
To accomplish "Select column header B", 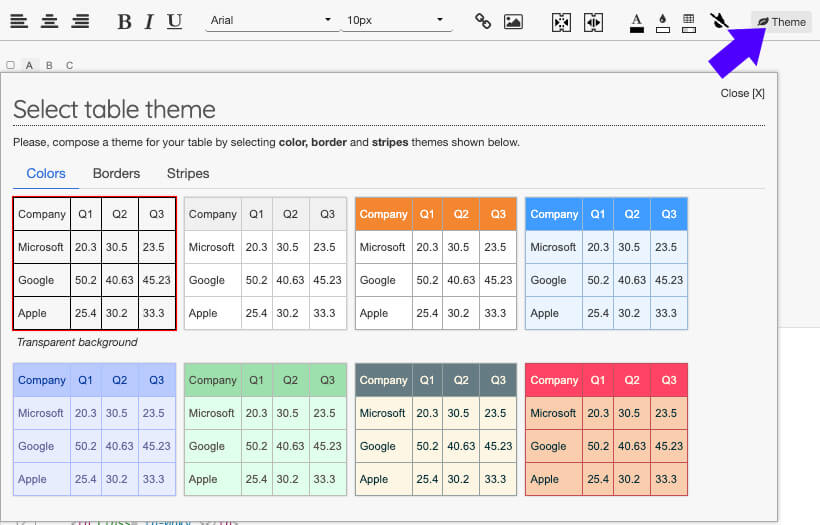I will (x=49, y=65).
